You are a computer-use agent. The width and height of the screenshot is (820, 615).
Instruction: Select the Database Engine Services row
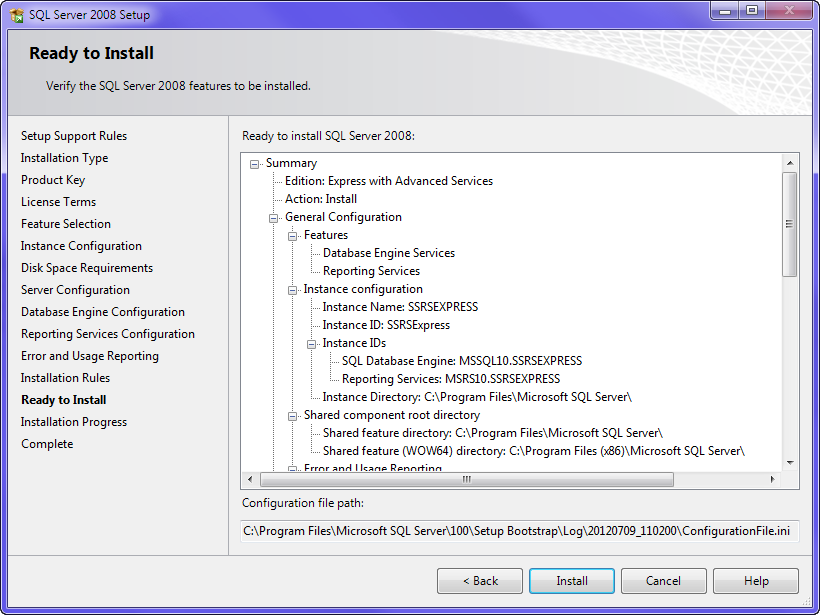point(389,253)
